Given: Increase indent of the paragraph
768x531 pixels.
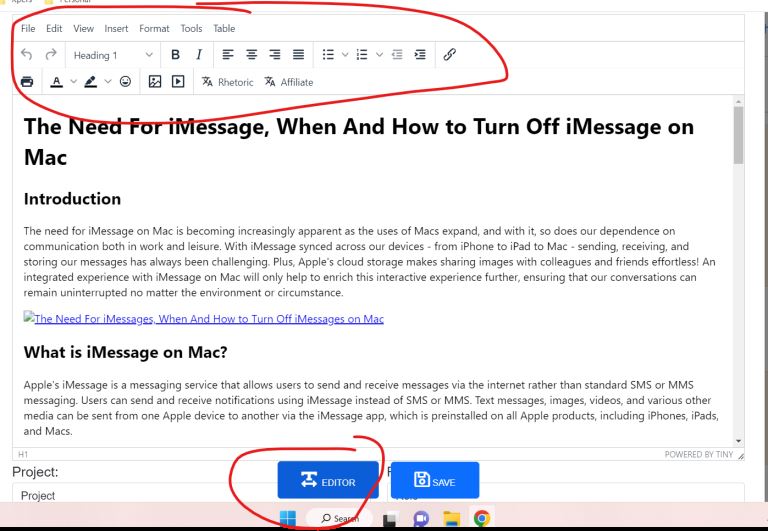Looking at the screenshot, I should point(420,54).
